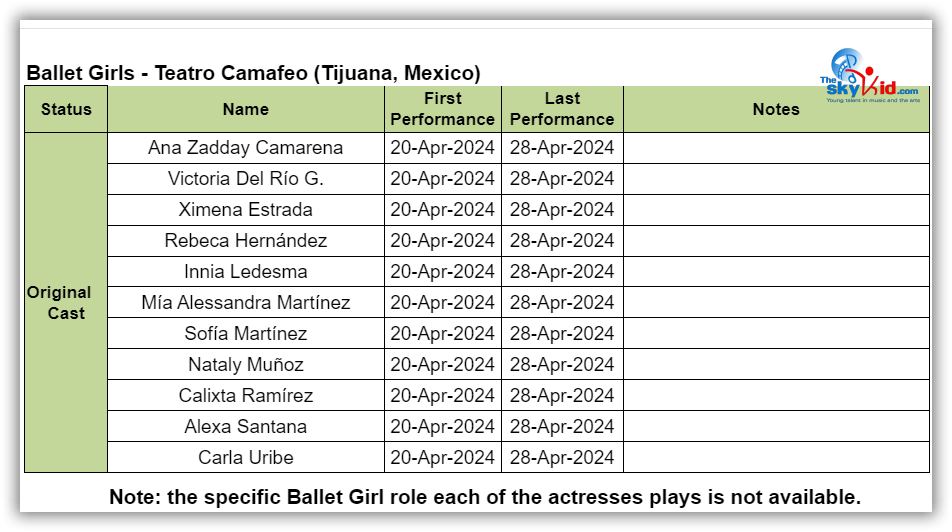Click the Nataly Muñoz name cell
Screen dimensions: 952x532
(x=246, y=364)
